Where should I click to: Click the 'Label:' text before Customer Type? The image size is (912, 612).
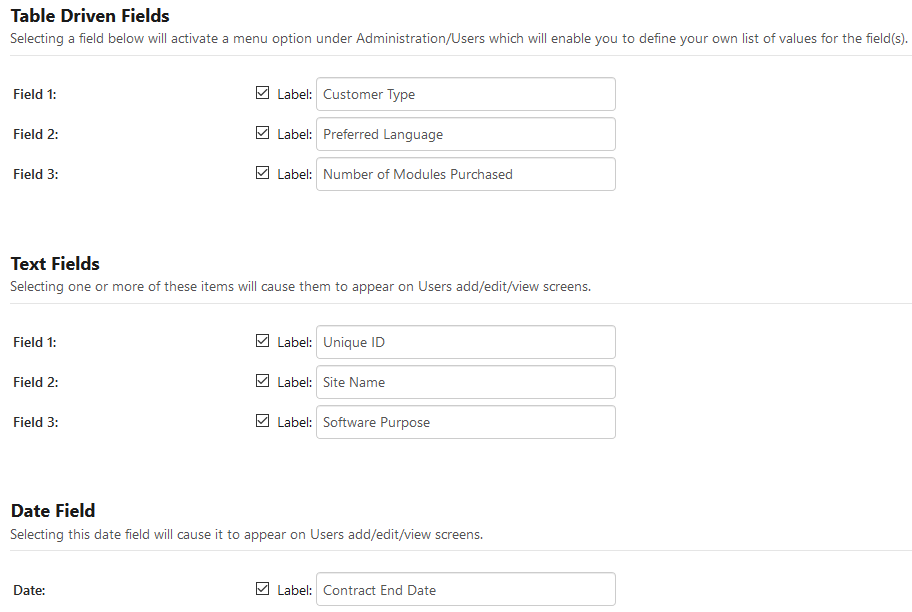(x=295, y=94)
